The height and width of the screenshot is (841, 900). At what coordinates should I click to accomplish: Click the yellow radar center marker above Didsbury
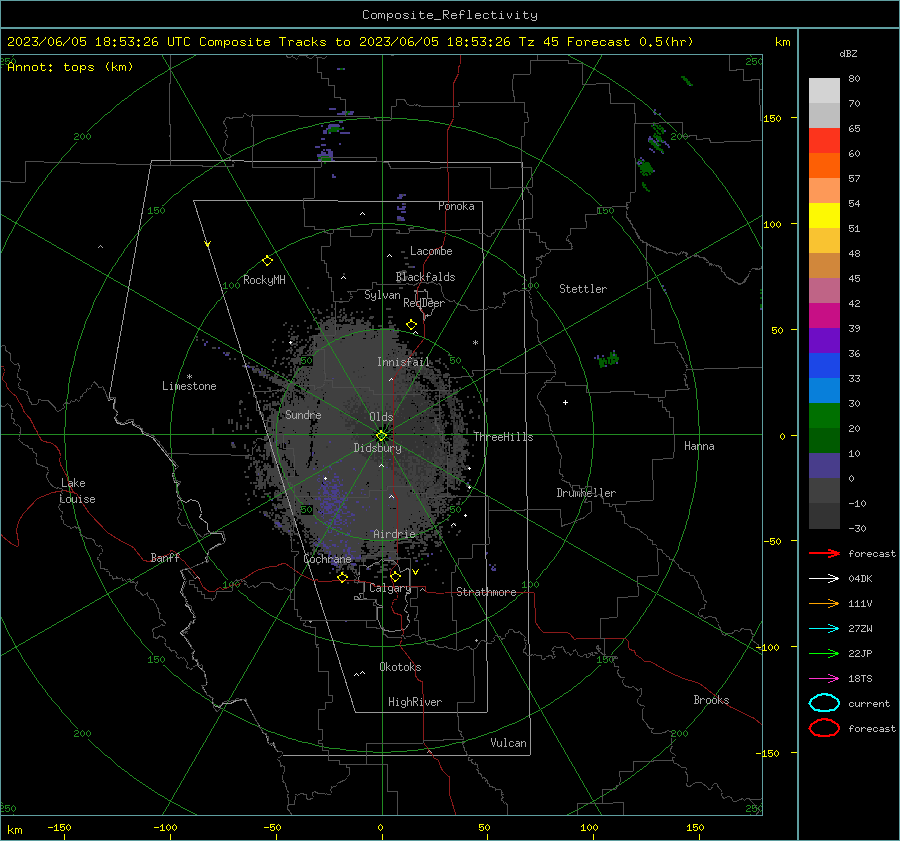tap(381, 435)
